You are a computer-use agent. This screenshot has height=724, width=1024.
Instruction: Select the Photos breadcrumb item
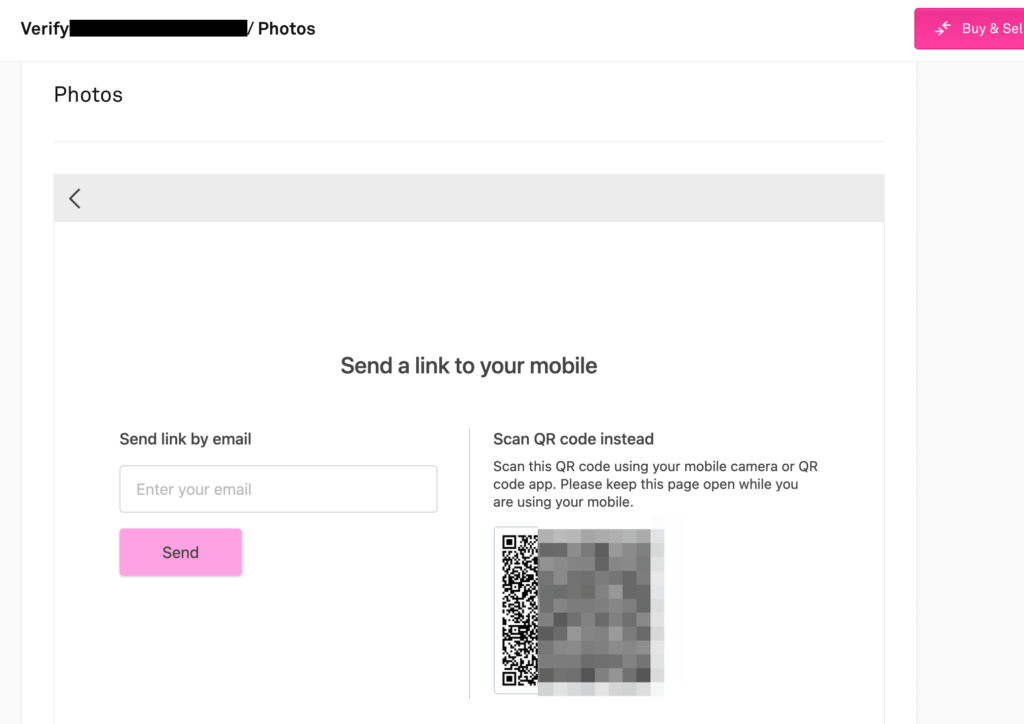point(287,29)
